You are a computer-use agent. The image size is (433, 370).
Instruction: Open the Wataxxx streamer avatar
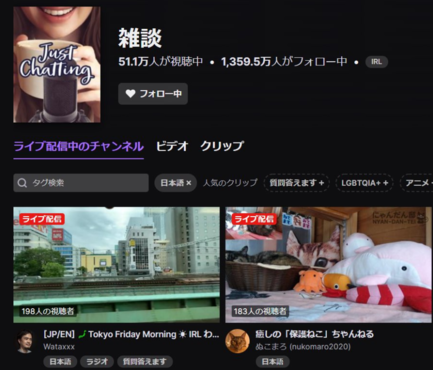(x=25, y=341)
